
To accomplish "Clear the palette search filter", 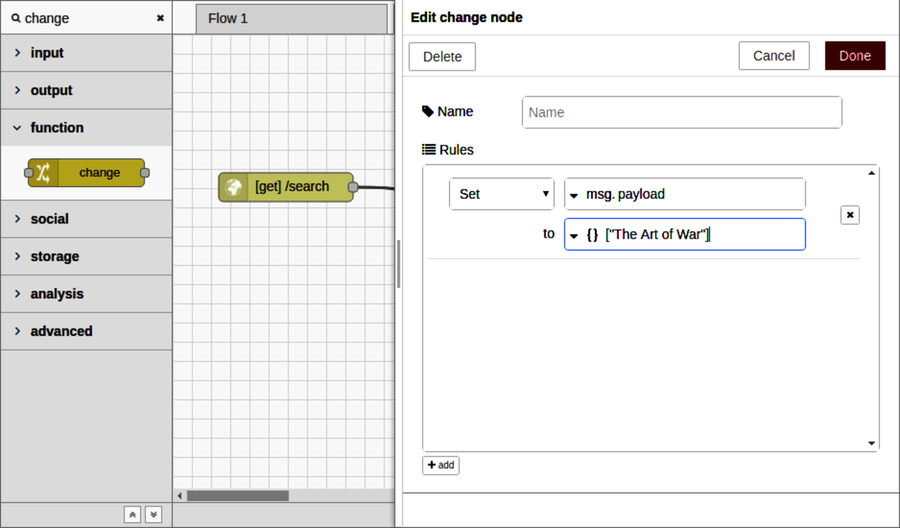I will [x=160, y=18].
